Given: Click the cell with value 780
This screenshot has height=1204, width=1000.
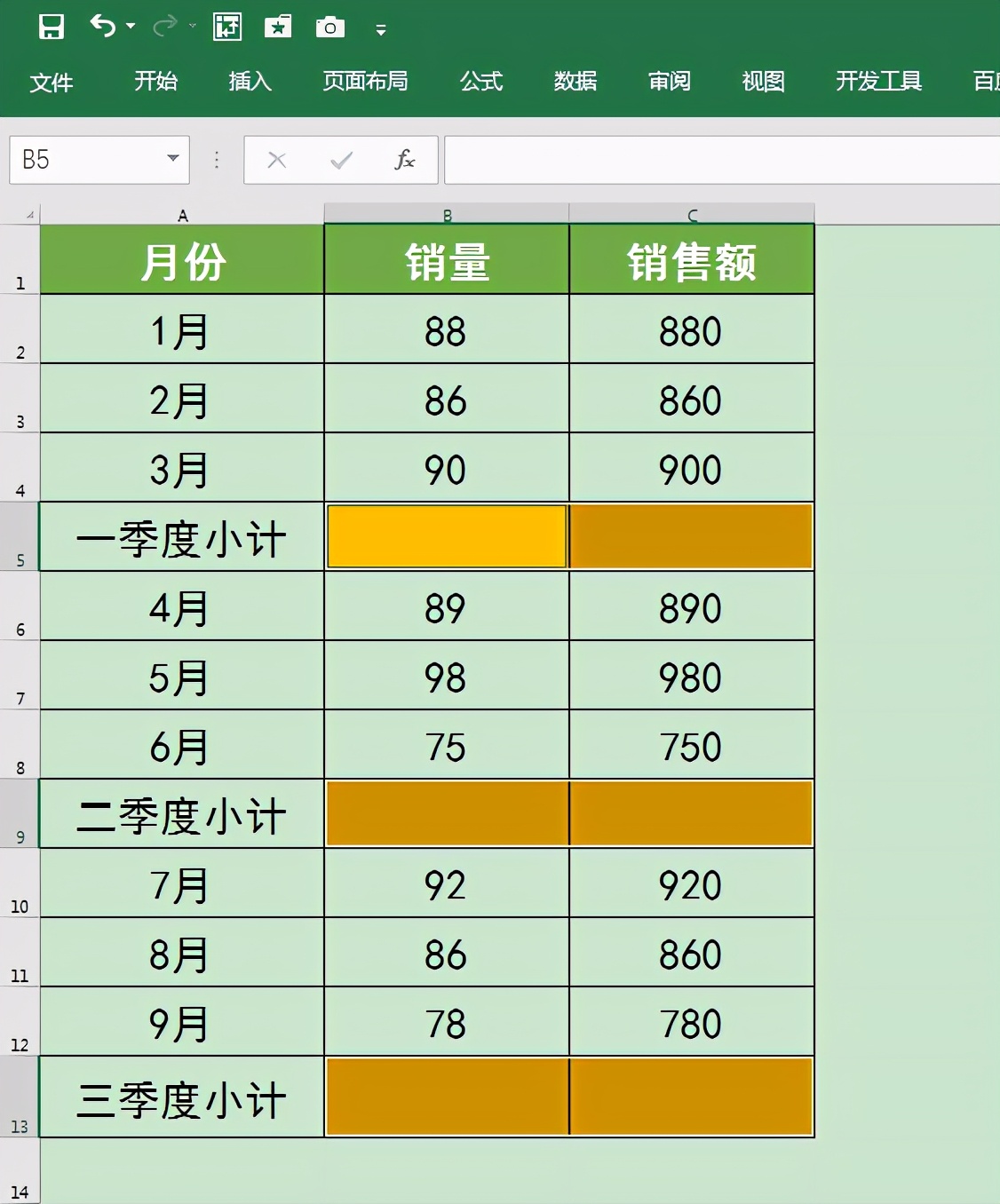Looking at the screenshot, I should point(692,1022).
